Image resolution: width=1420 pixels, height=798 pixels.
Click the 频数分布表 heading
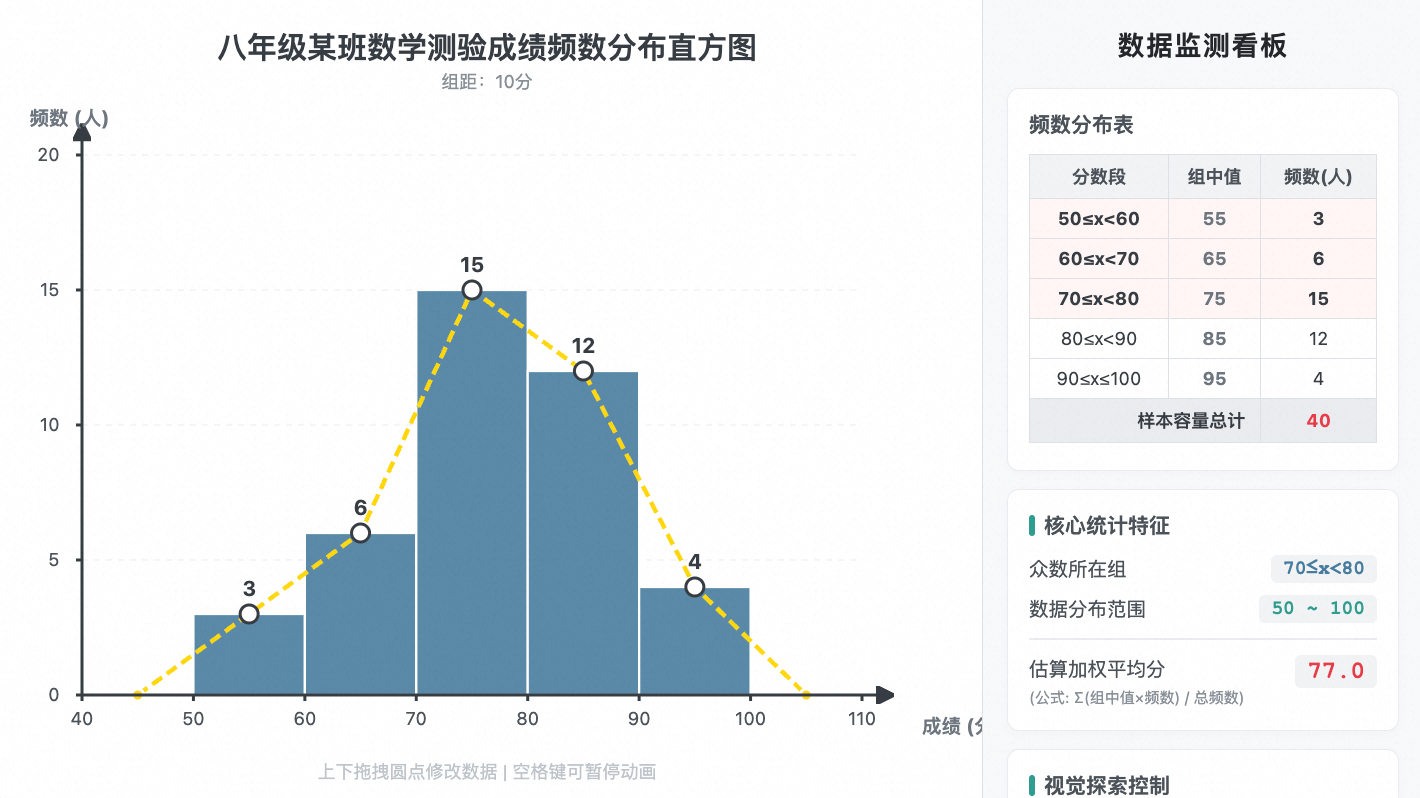[x=1081, y=125]
